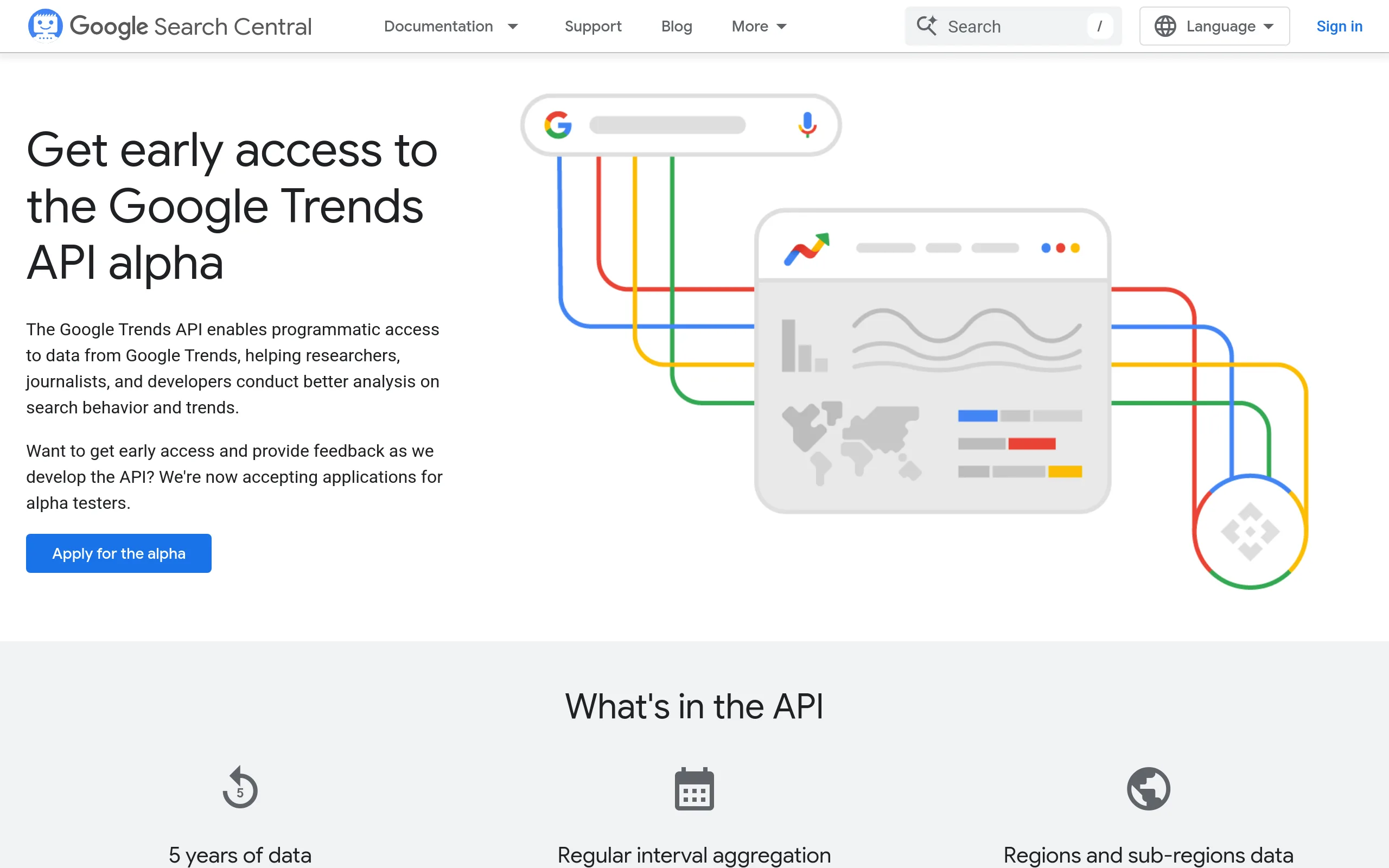Click the 'Regular interval aggregation' heading

tap(694, 855)
